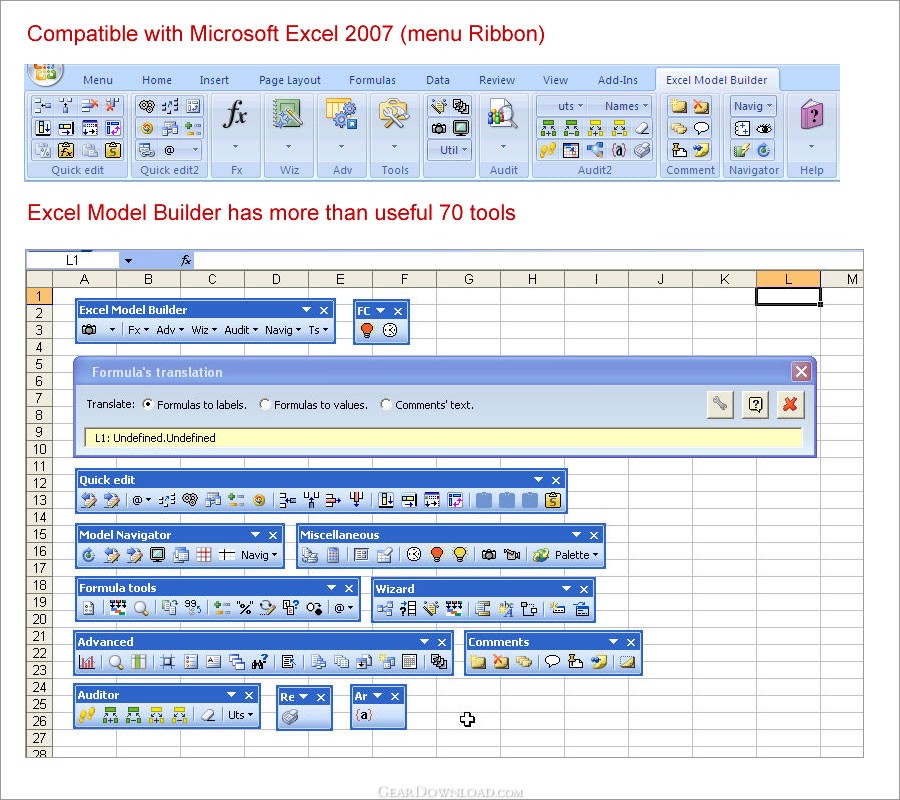
Task: Open the Uts dropdown in Auditor toolbar
Action: click(240, 715)
